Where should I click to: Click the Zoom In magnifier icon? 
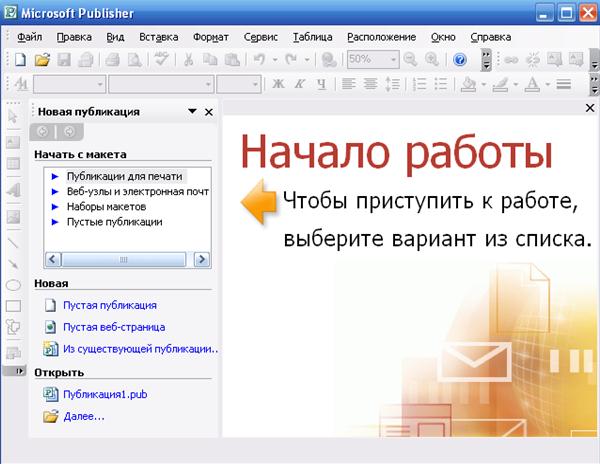[x=432, y=60]
